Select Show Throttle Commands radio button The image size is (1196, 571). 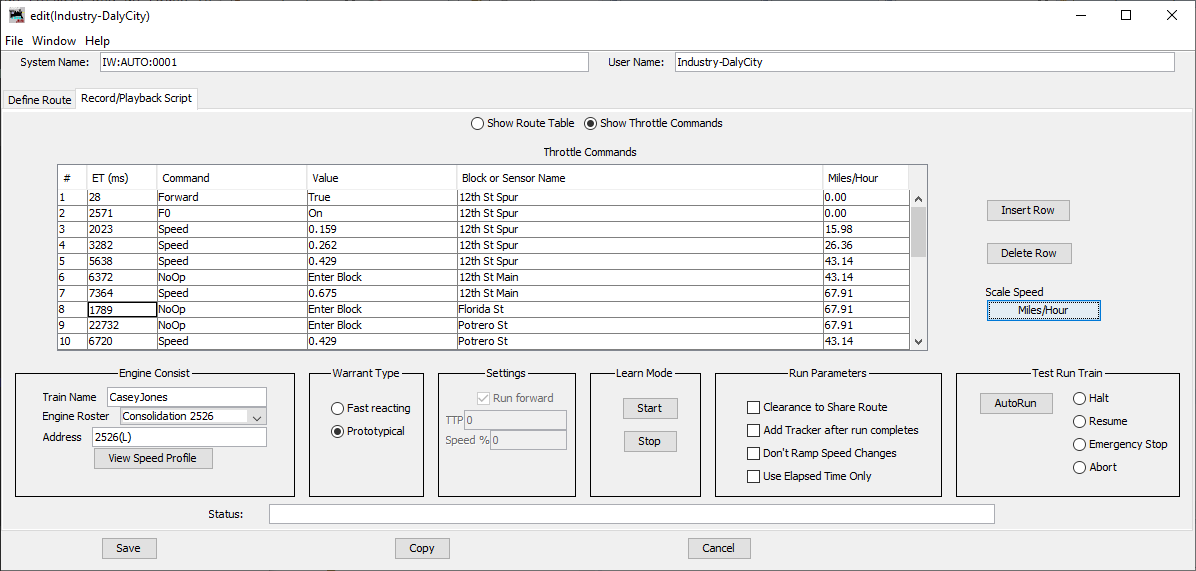point(590,123)
